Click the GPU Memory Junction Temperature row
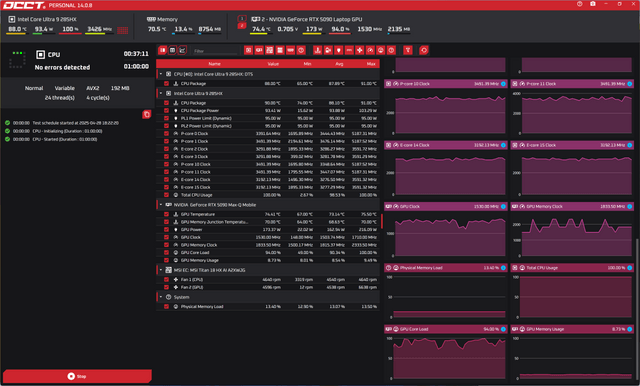640x386 pixels. coord(268,222)
